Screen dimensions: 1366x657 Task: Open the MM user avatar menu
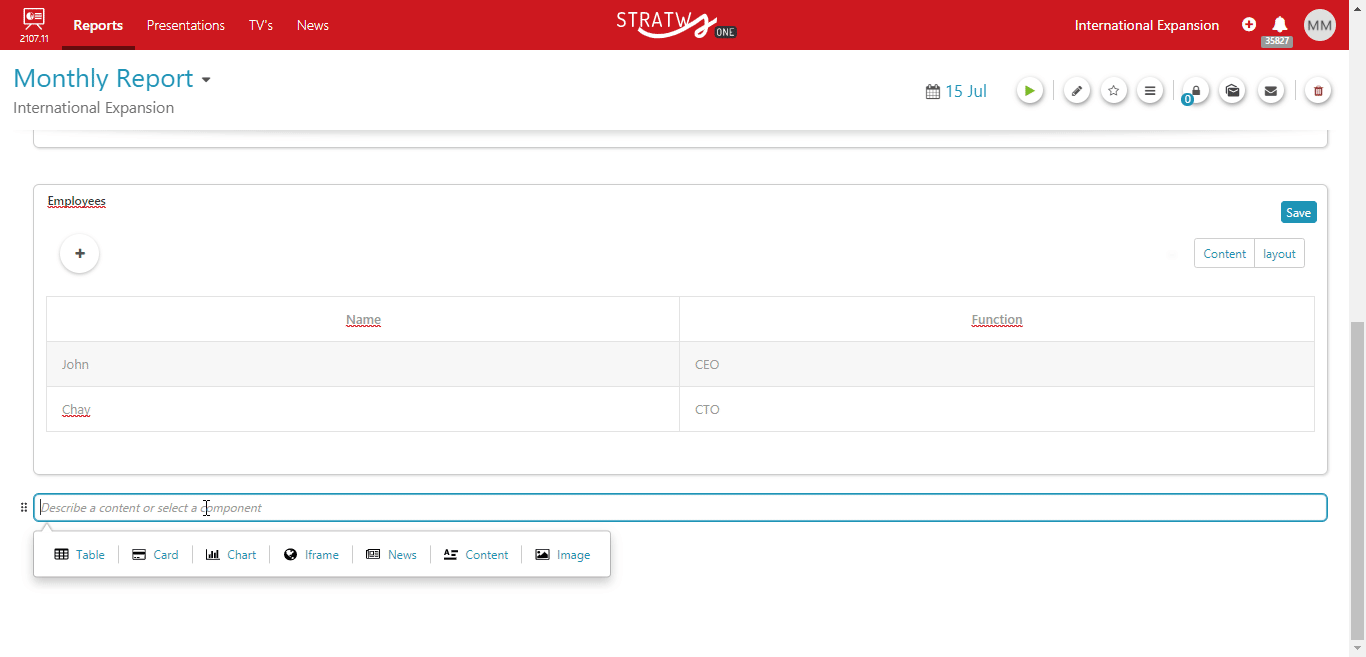click(1320, 25)
